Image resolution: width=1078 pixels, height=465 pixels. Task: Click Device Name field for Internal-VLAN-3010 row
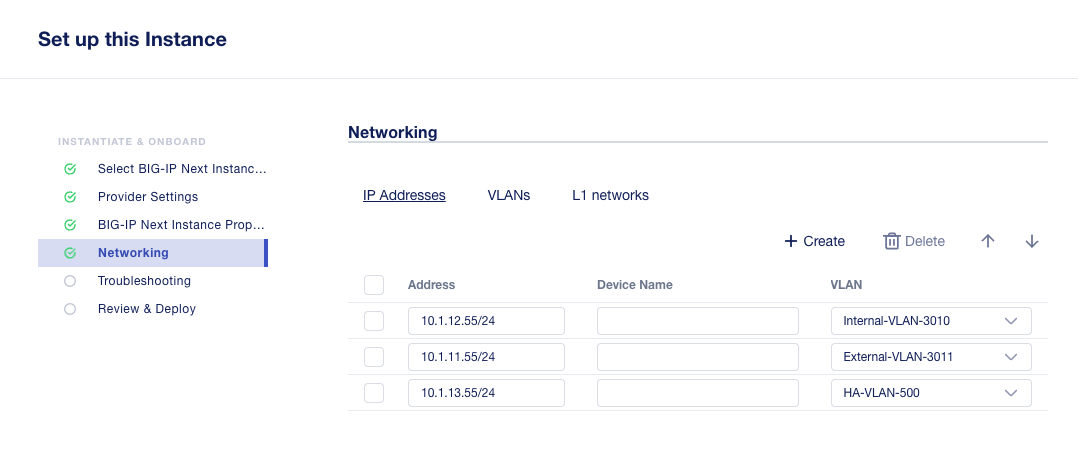[698, 321]
